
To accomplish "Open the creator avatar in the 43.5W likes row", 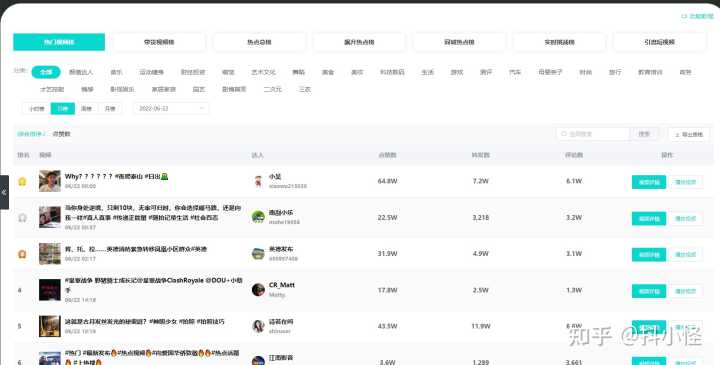I will [258, 326].
